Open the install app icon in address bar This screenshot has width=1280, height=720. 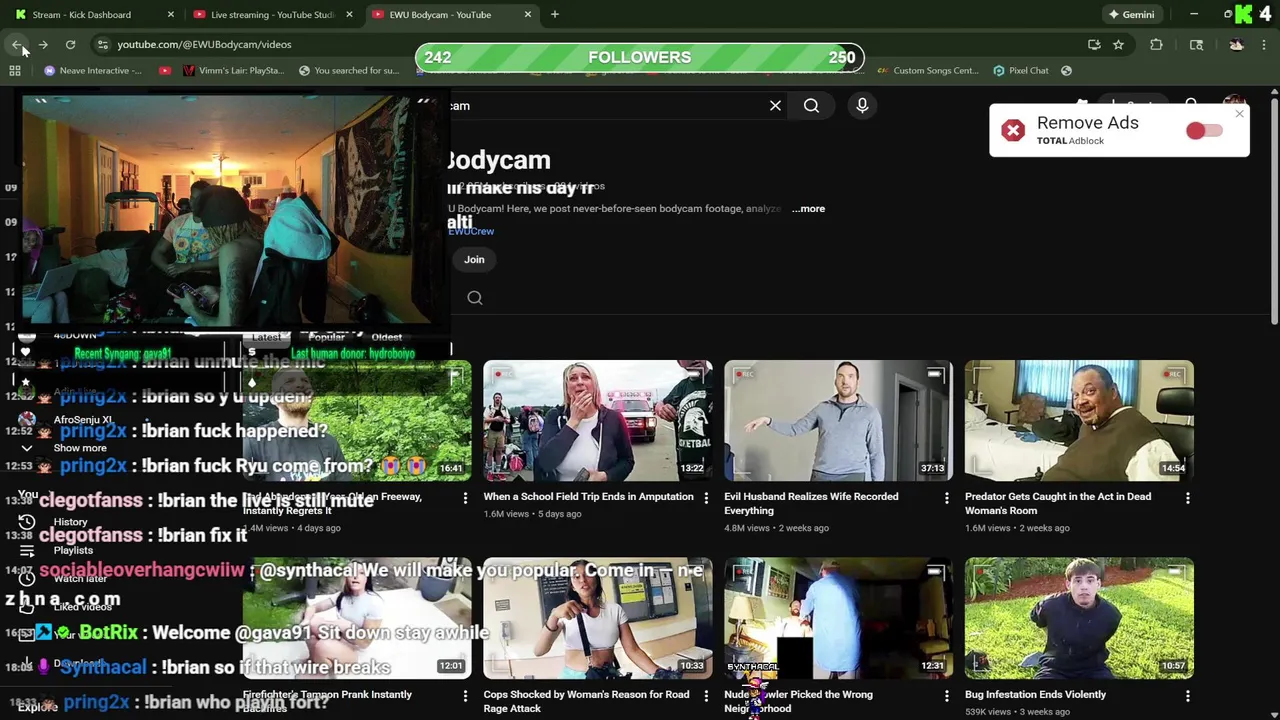(1094, 44)
